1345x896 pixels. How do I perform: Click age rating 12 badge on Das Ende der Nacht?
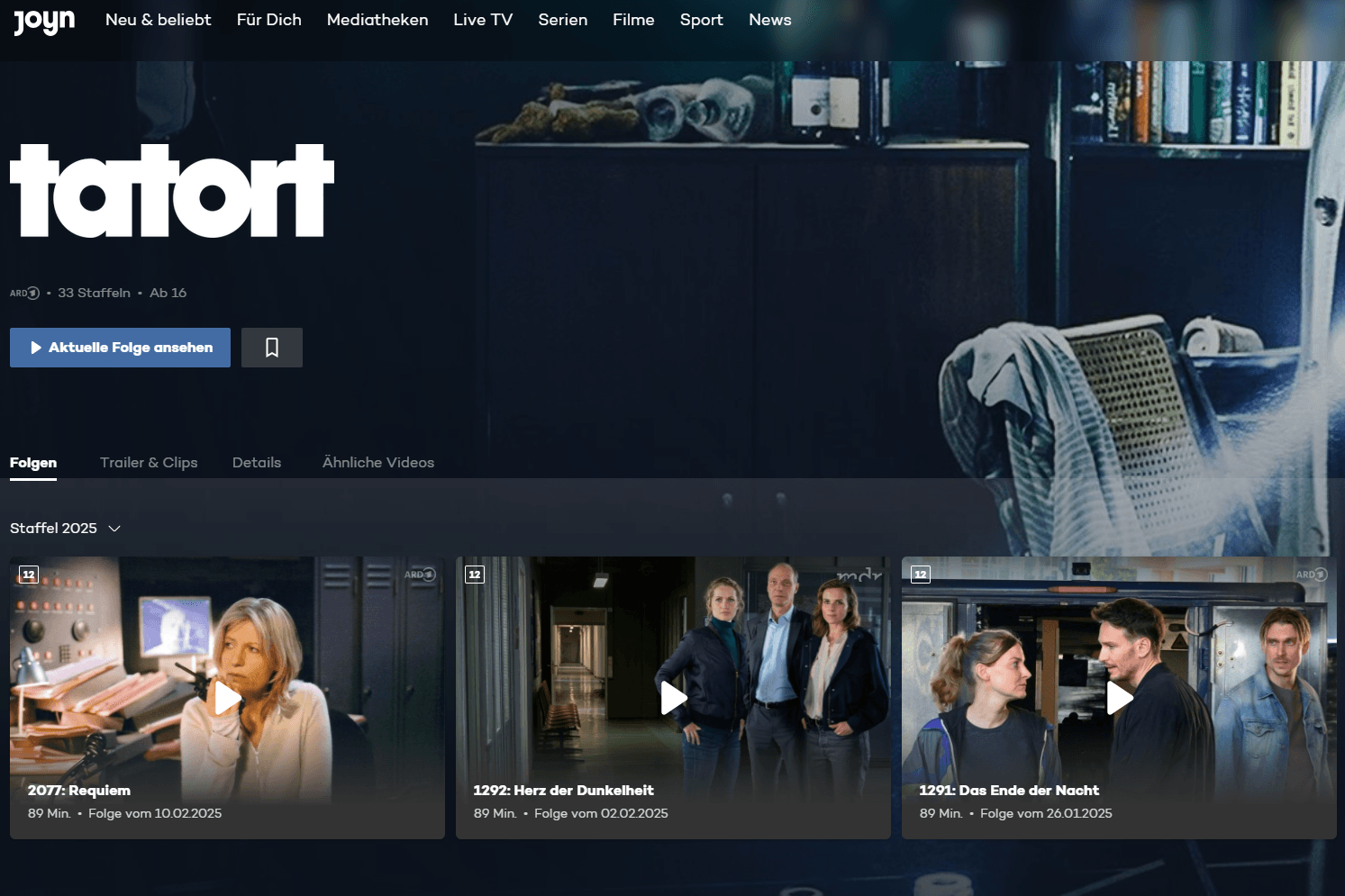pos(921,575)
